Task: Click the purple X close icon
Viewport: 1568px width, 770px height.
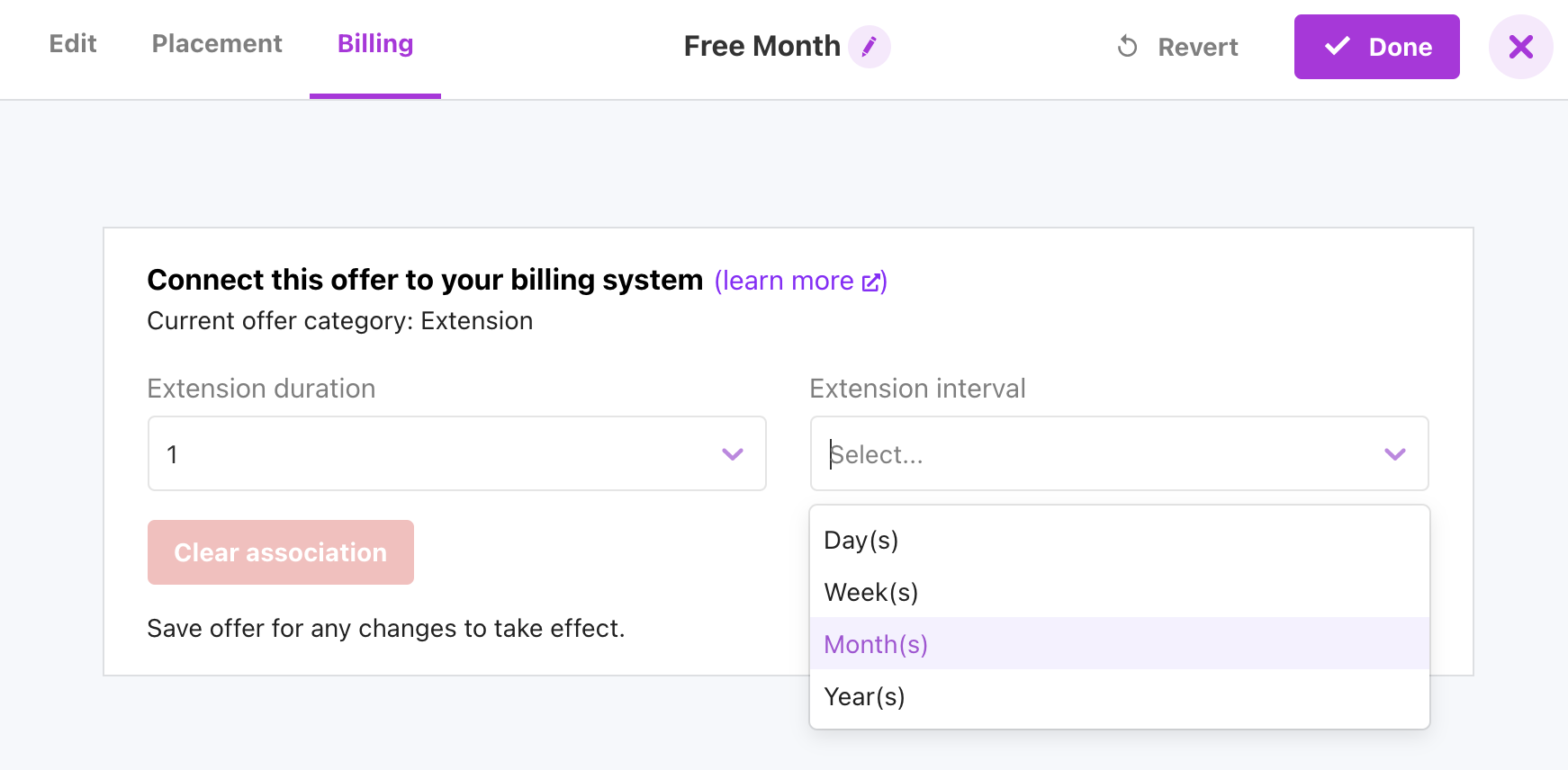Action: (x=1520, y=47)
